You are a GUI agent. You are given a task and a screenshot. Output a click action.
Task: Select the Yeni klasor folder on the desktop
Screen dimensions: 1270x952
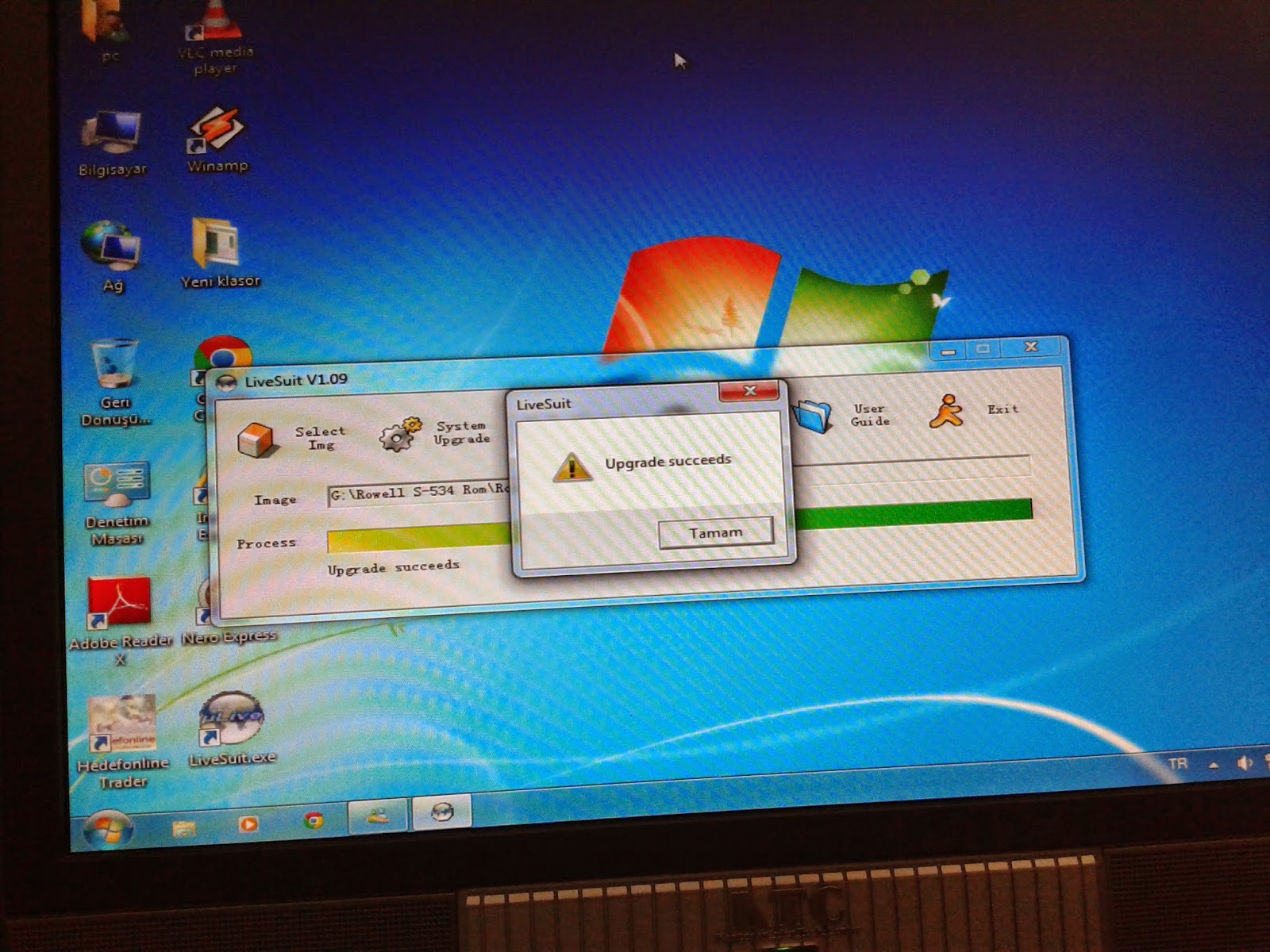[x=220, y=253]
